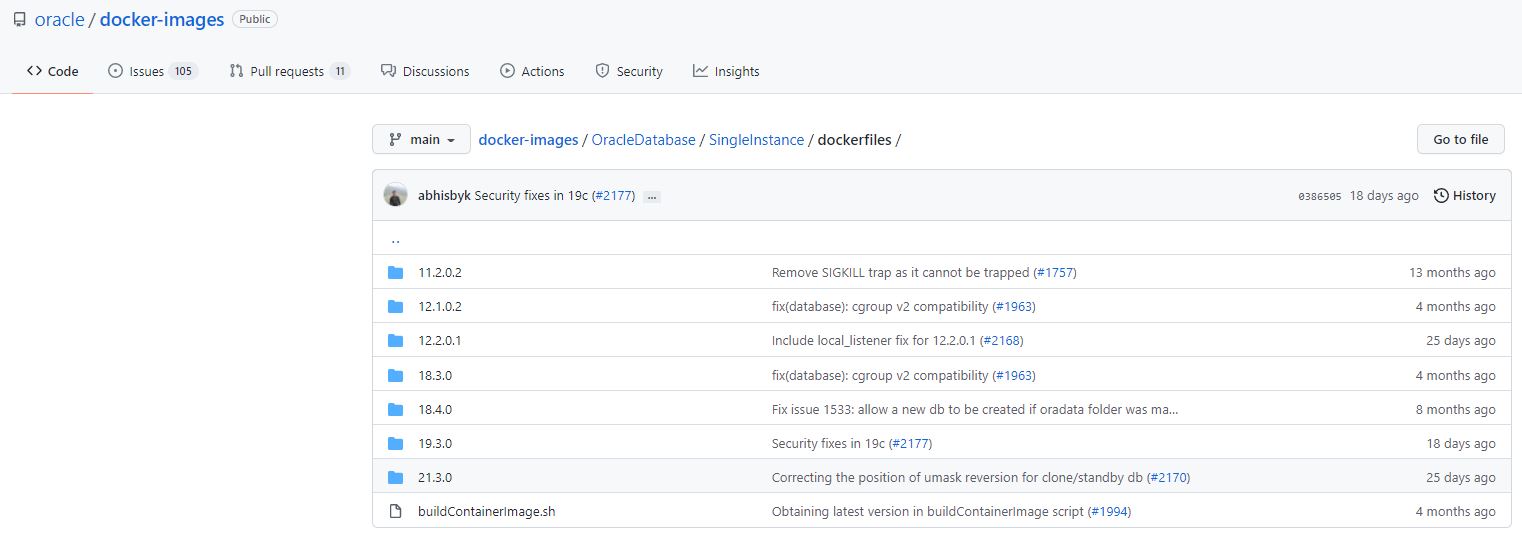Select the 21.3.0 folder icon

click(x=395, y=478)
